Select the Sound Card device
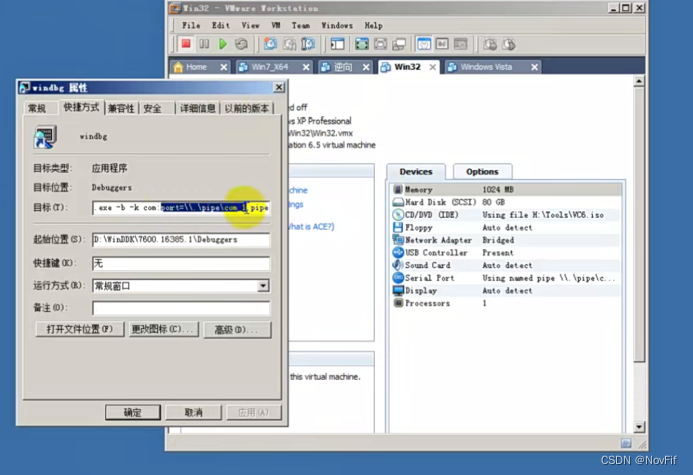The height and width of the screenshot is (475, 693). [x=506, y=265]
